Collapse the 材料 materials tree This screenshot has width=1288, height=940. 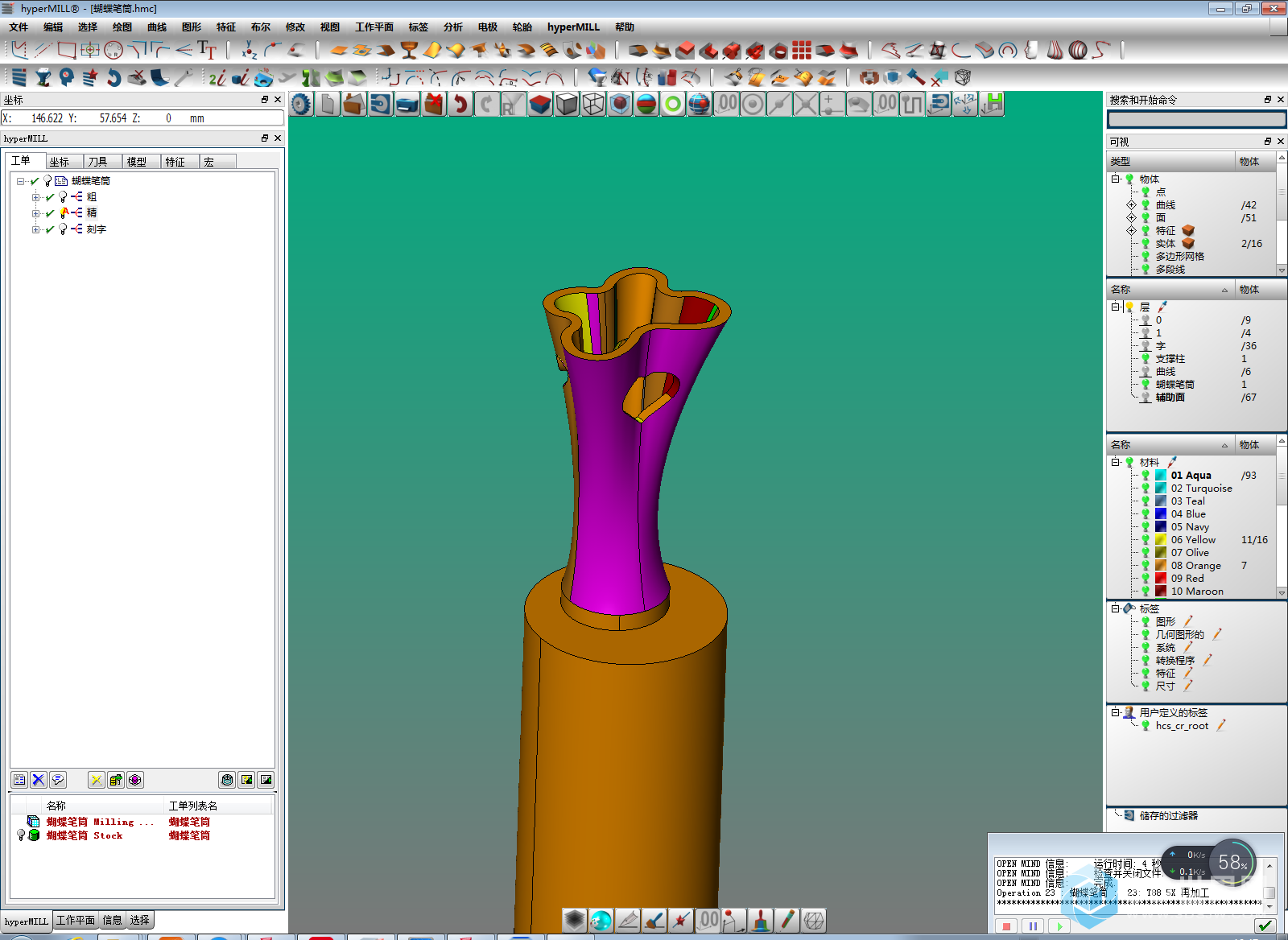tap(1116, 463)
